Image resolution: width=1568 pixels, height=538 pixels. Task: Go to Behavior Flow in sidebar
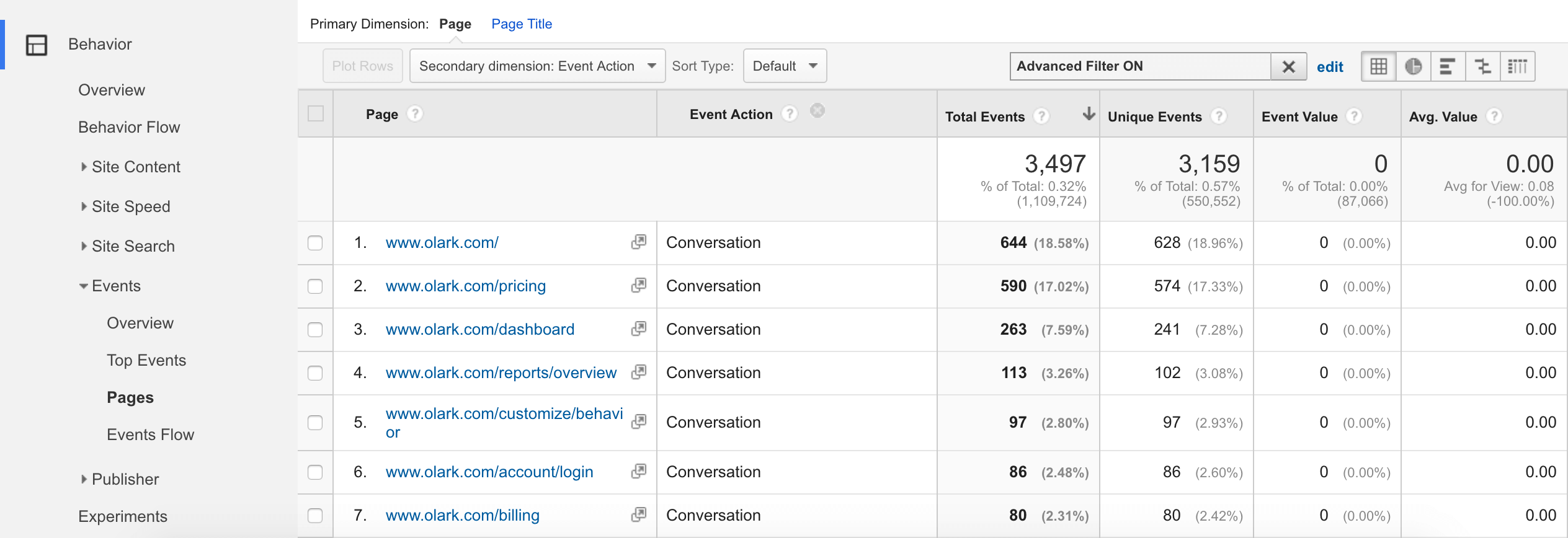(129, 127)
